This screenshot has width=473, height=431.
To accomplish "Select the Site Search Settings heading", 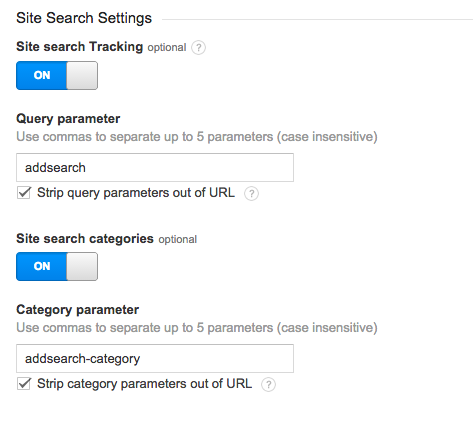I will point(84,18).
